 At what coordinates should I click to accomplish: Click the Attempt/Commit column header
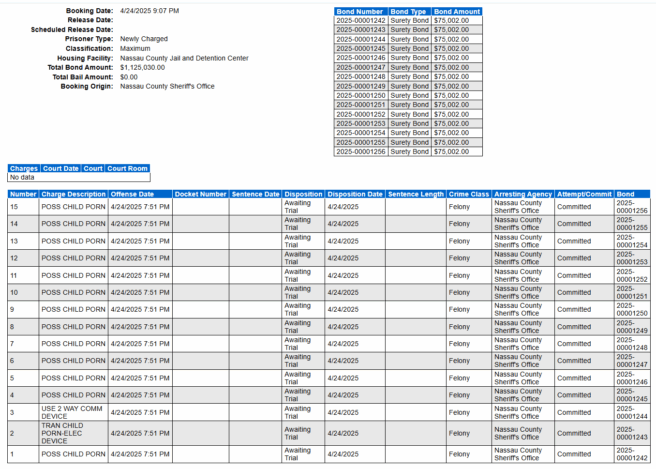584,194
